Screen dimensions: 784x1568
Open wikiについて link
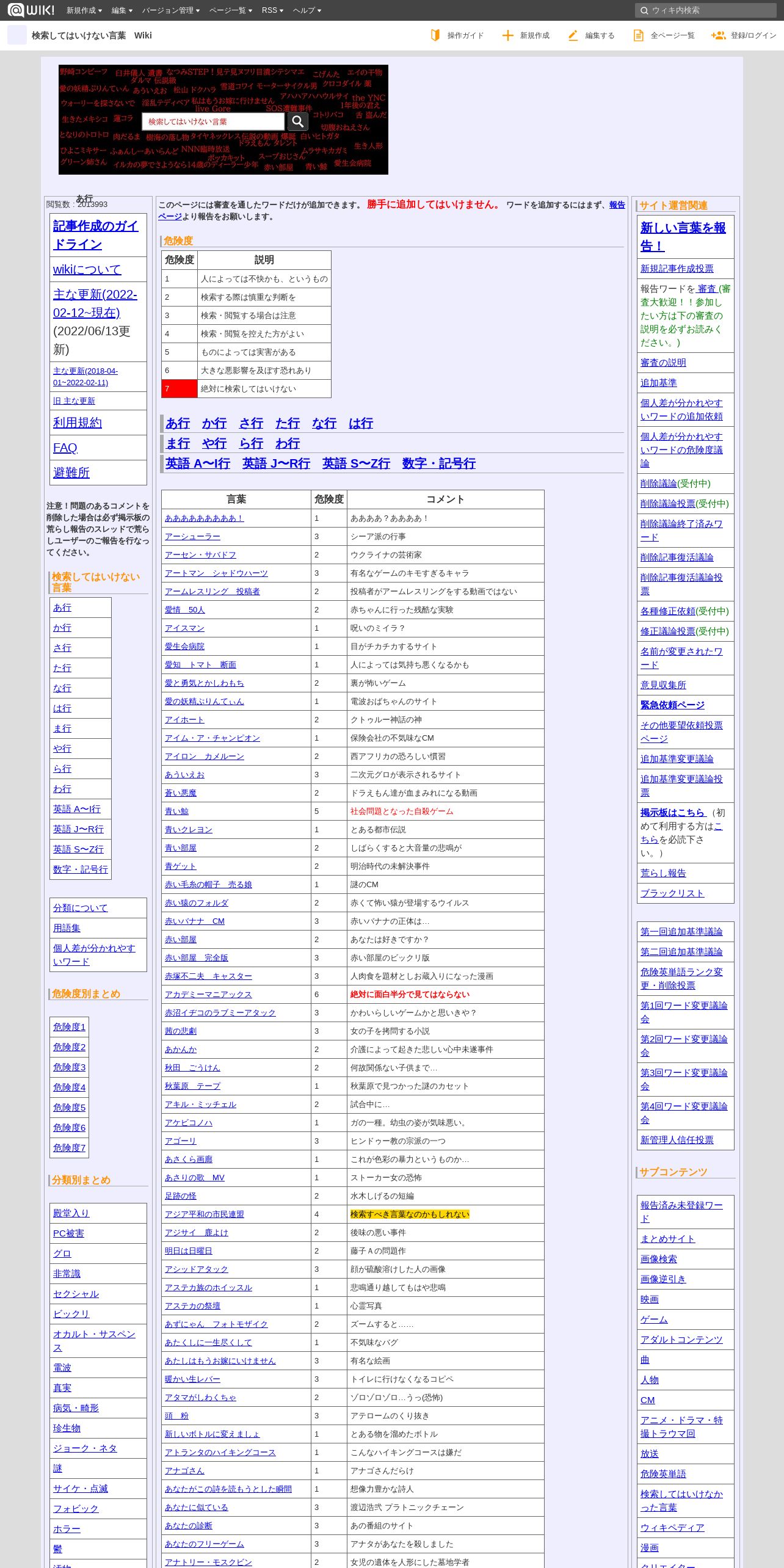(87, 269)
